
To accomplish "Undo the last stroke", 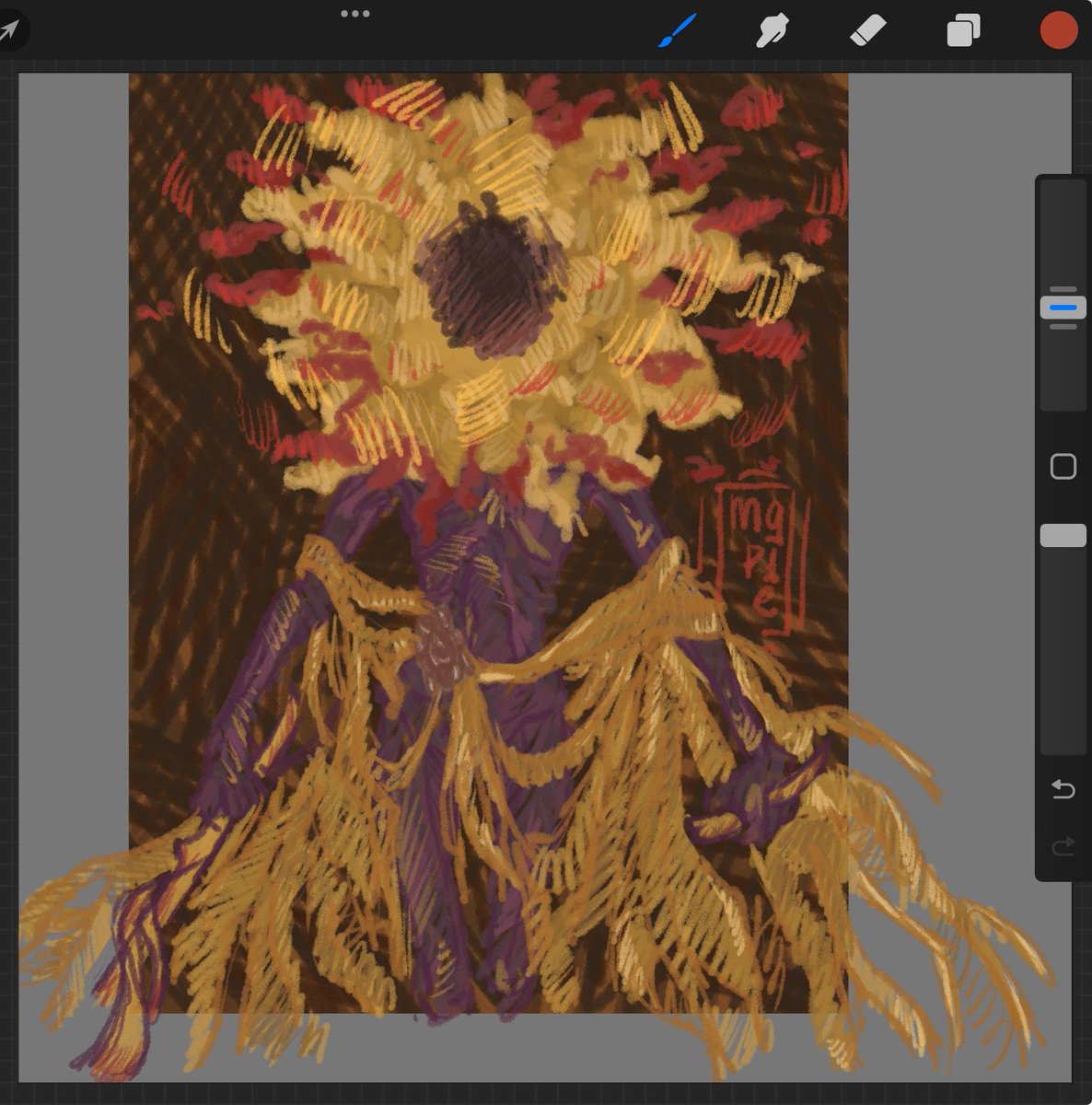I will (1063, 790).
